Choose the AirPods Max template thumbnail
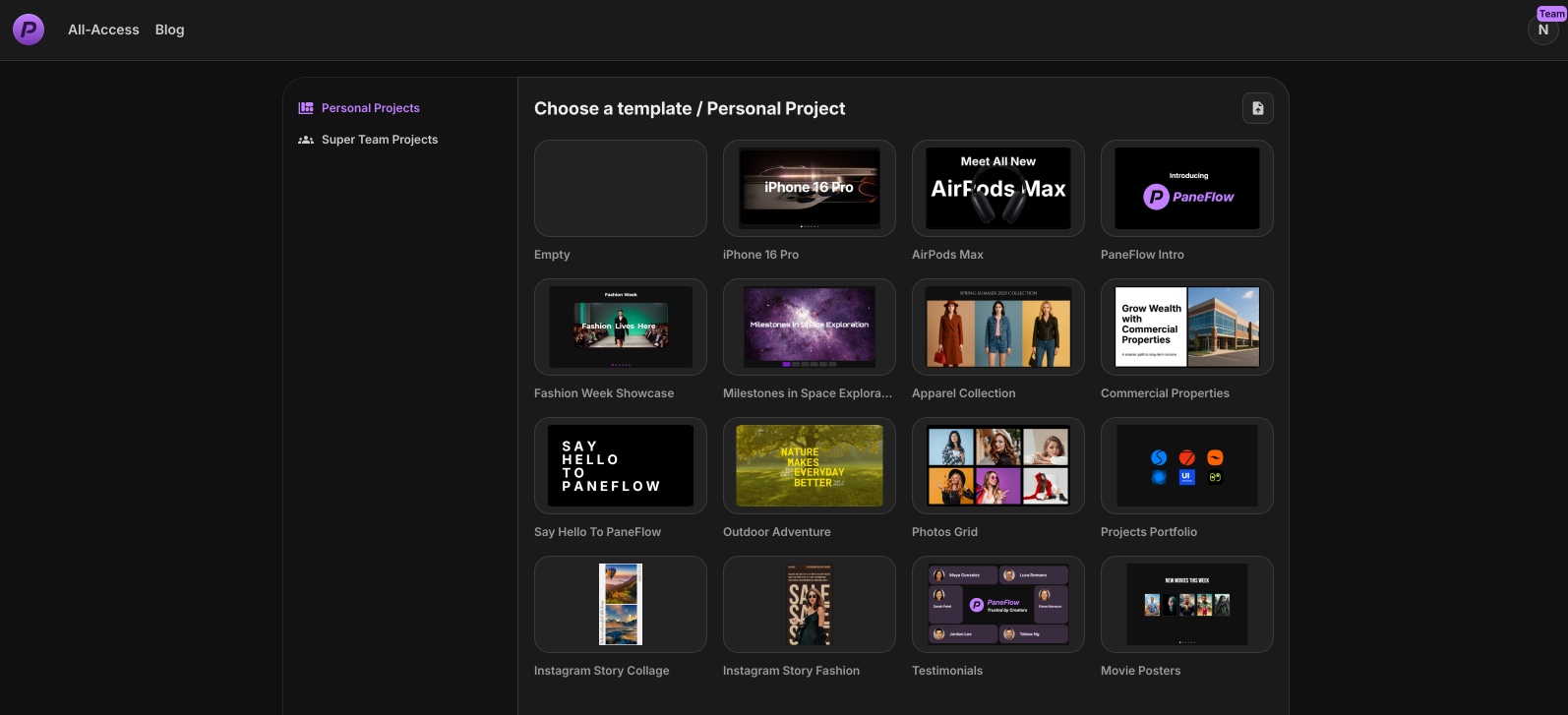 pos(998,188)
